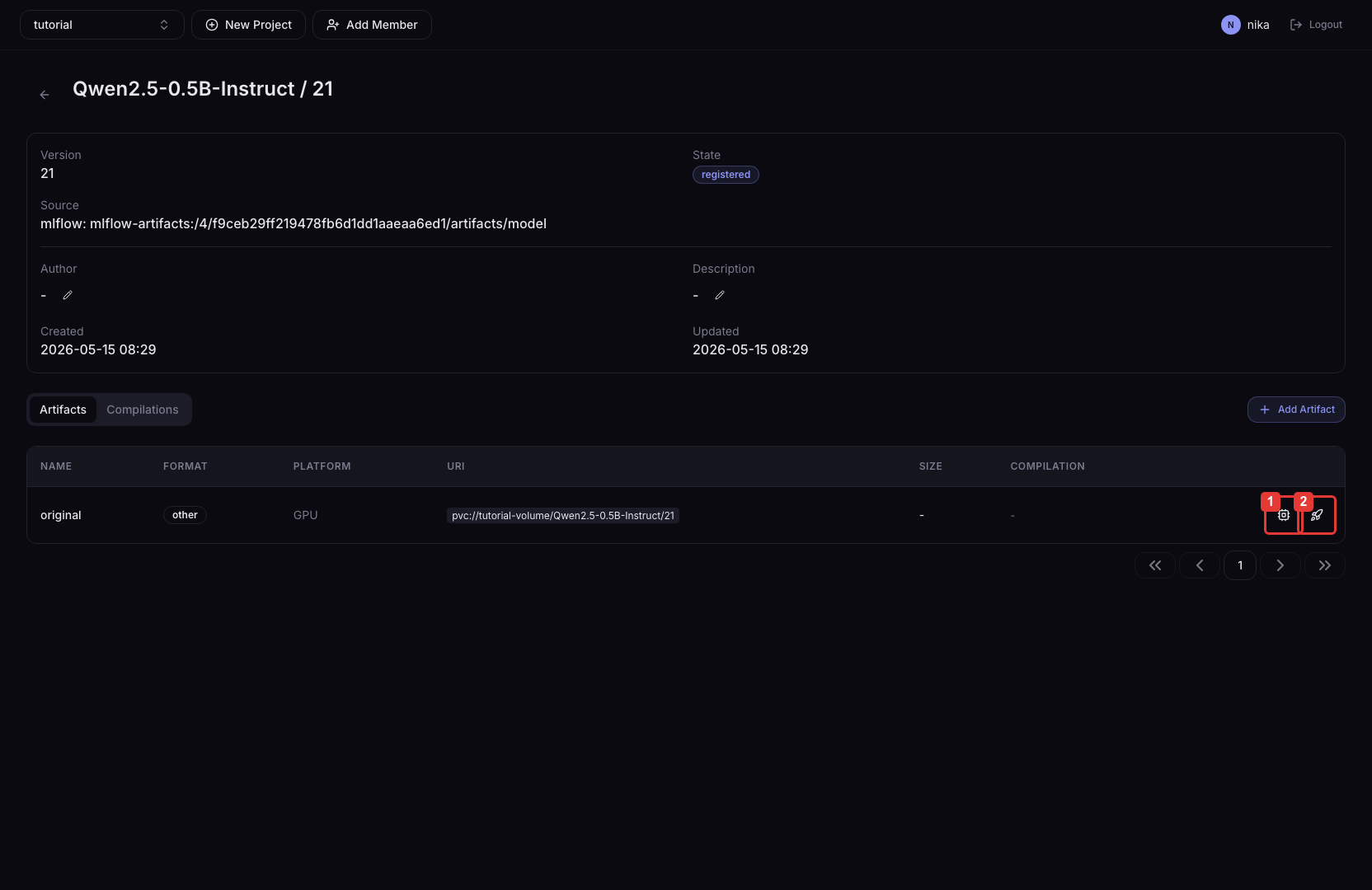Jump to first page of artifacts
The height and width of the screenshot is (890, 1372).
pos(1155,565)
